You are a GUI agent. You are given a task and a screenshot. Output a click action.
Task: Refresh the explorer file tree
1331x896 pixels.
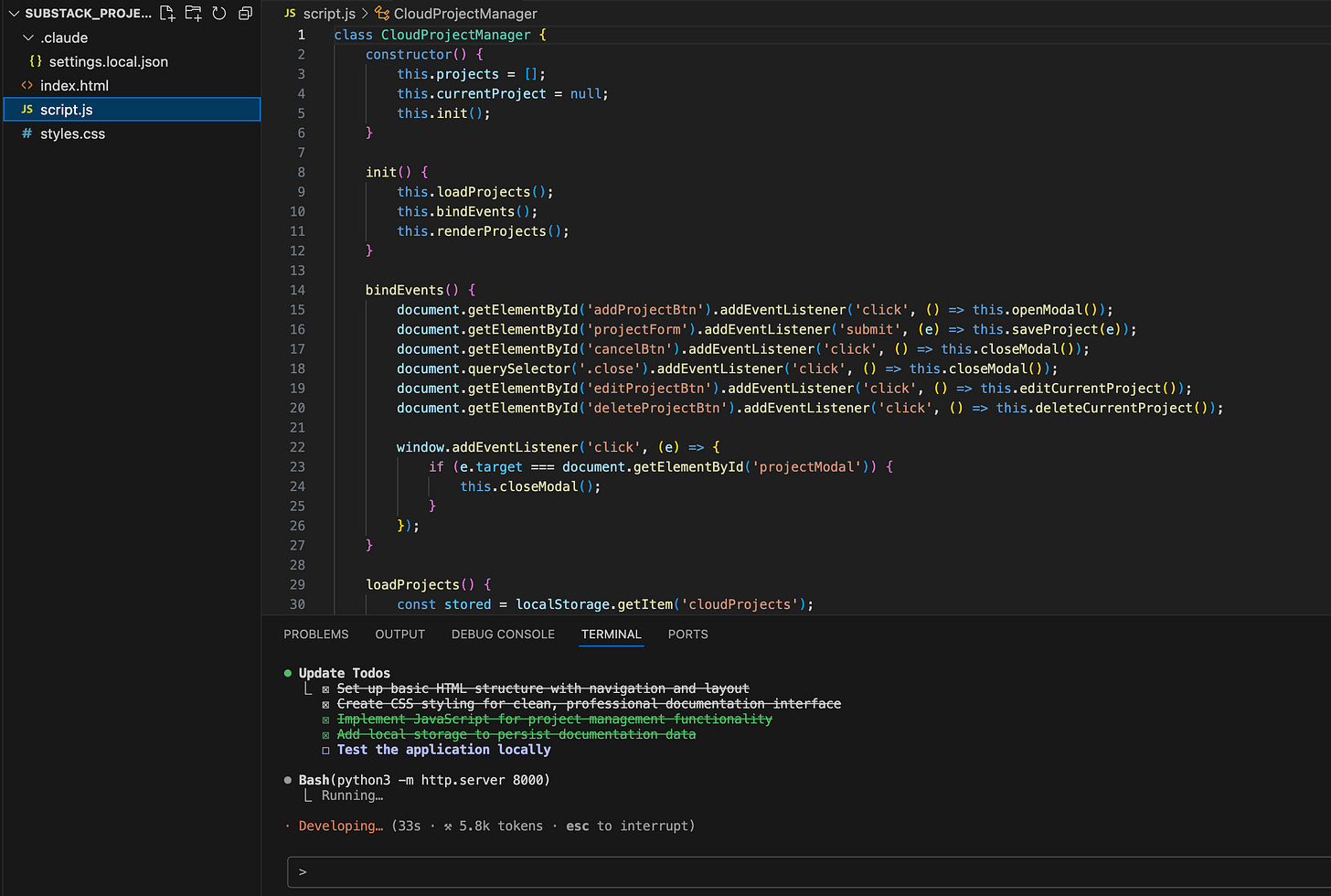point(219,13)
